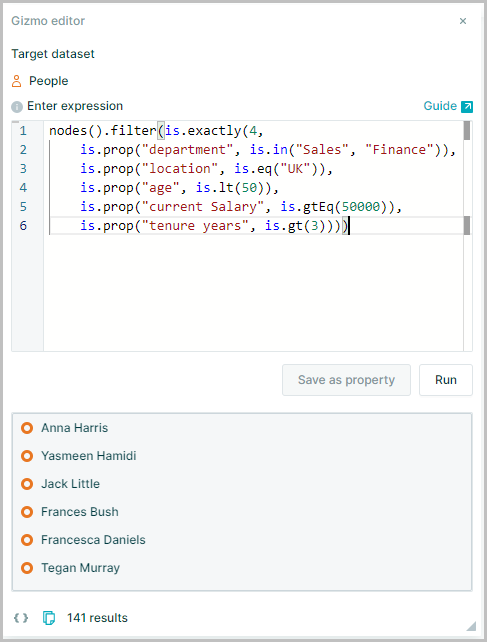Place cursor in empty code editor area
The width and height of the screenshot is (487, 642).
(x=253, y=293)
